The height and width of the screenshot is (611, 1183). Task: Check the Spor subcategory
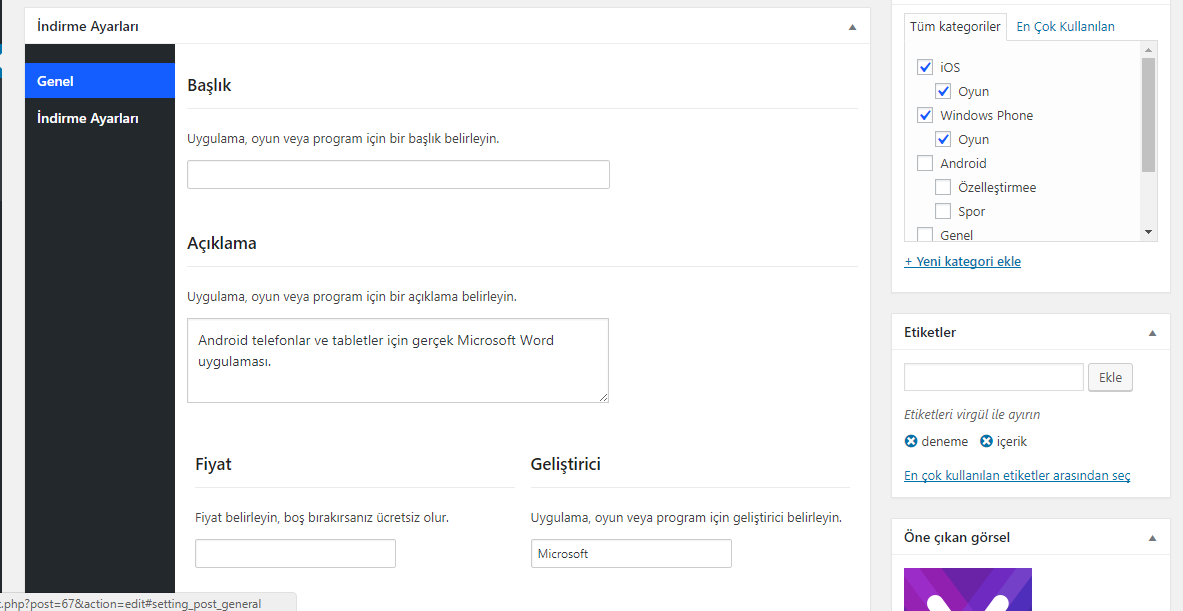click(x=942, y=211)
